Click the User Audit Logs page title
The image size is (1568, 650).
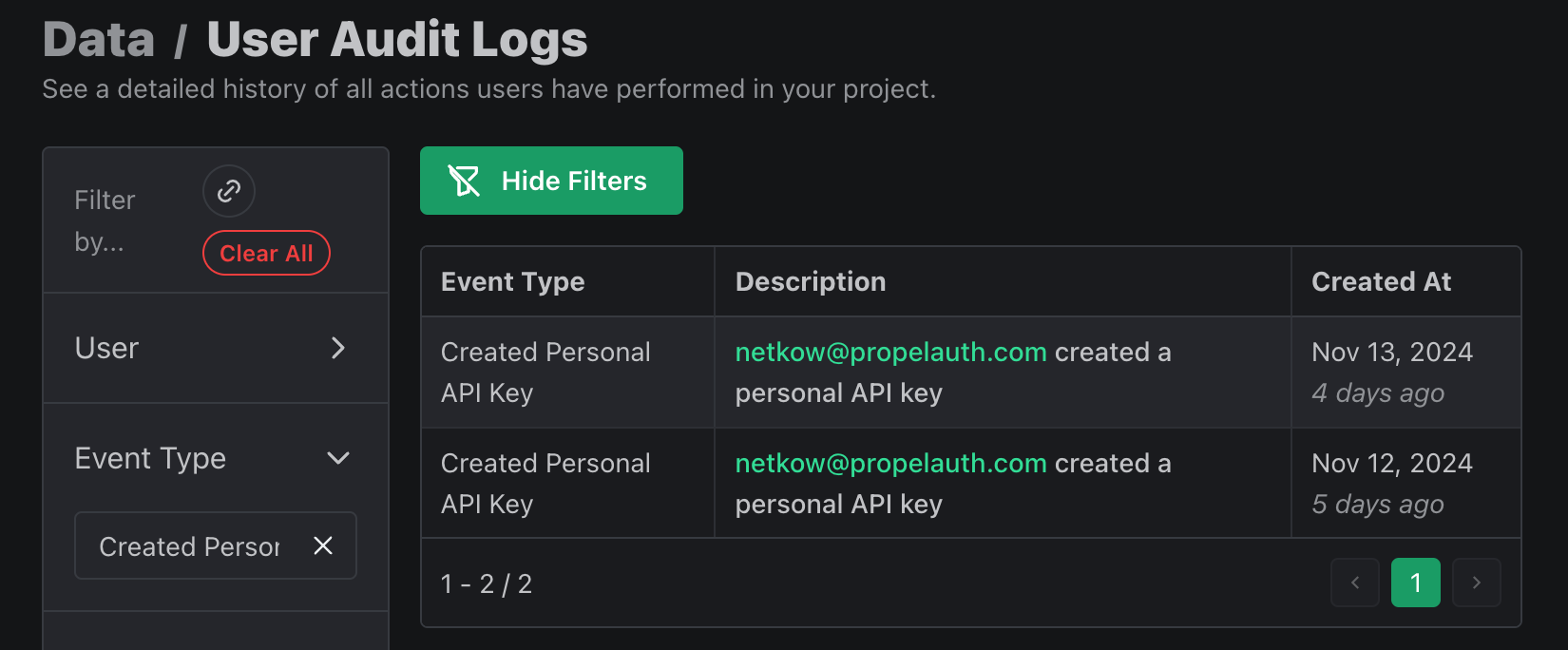397,40
